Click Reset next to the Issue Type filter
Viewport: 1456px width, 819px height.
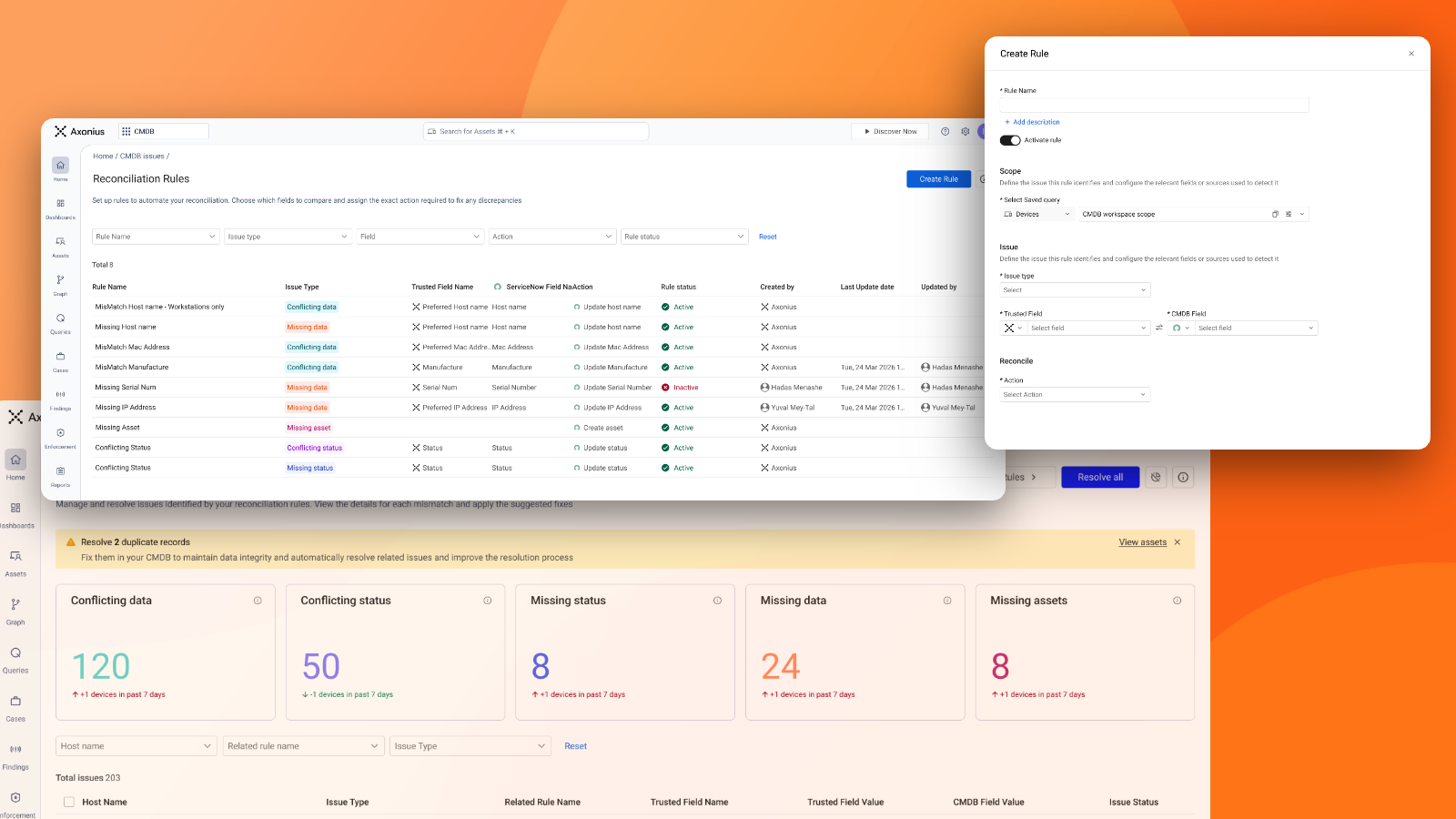click(575, 746)
